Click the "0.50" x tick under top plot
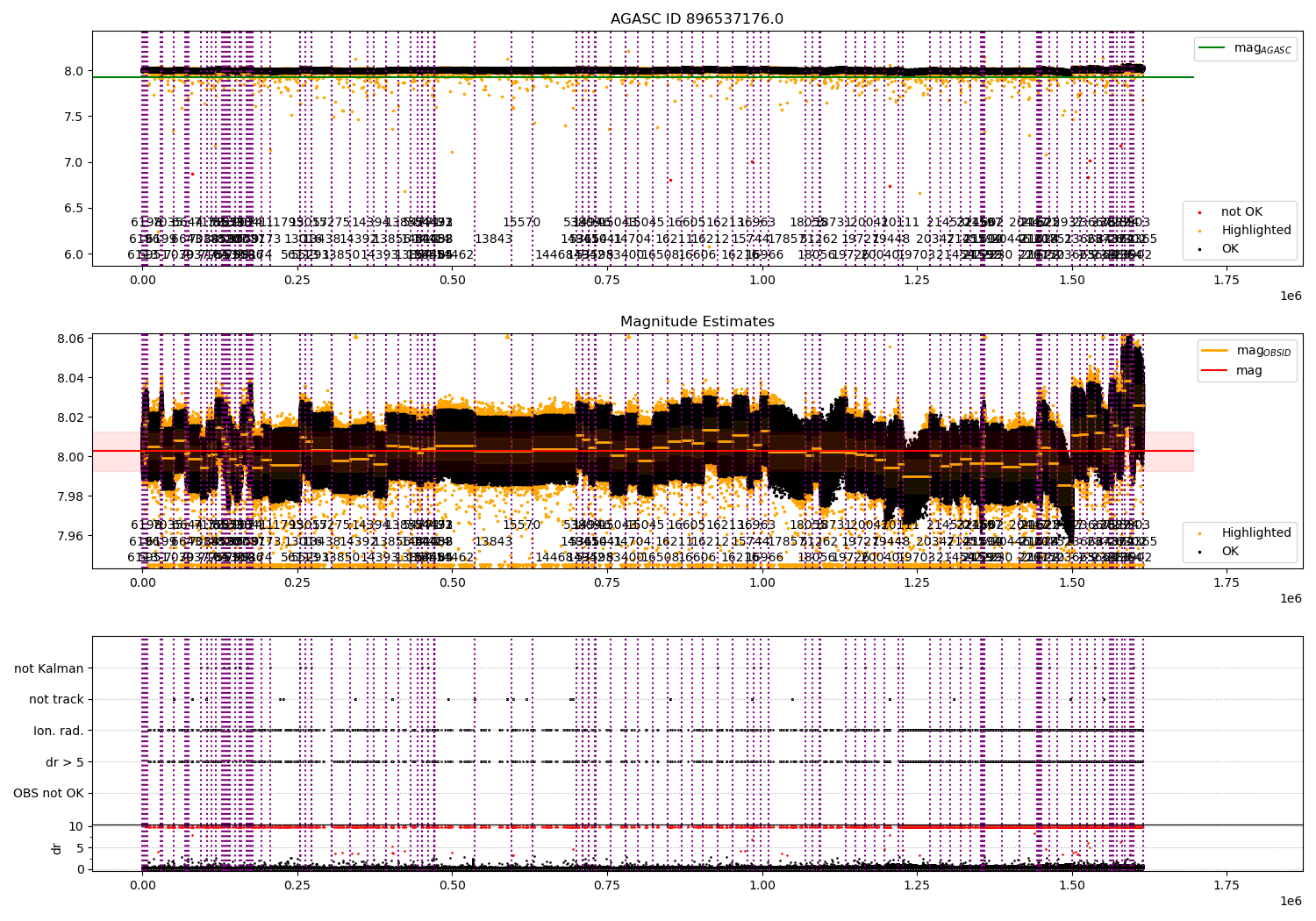This screenshot has height=921, width=1316. pos(453,280)
